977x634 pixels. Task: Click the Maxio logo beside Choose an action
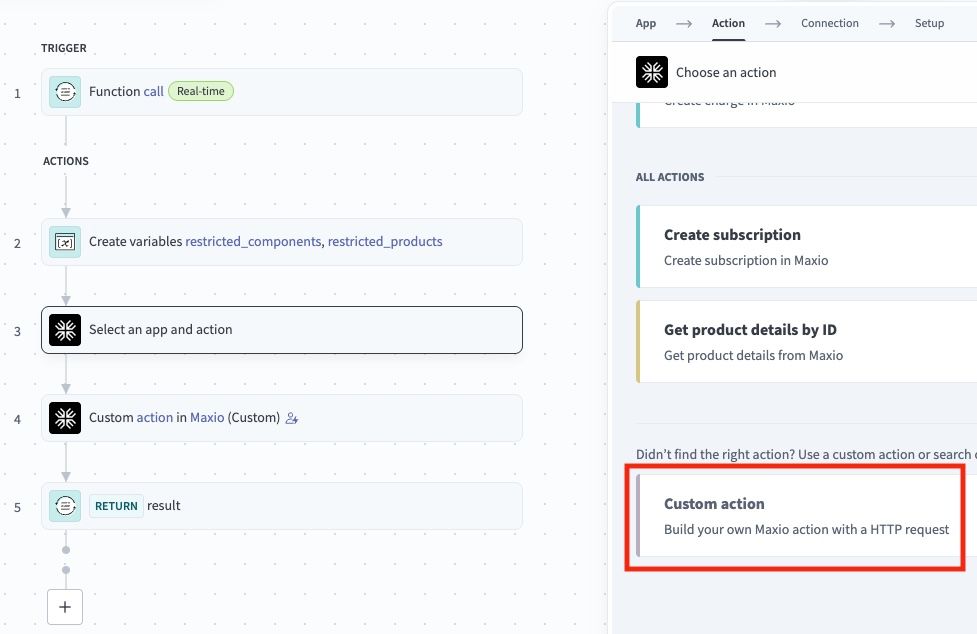(652, 72)
